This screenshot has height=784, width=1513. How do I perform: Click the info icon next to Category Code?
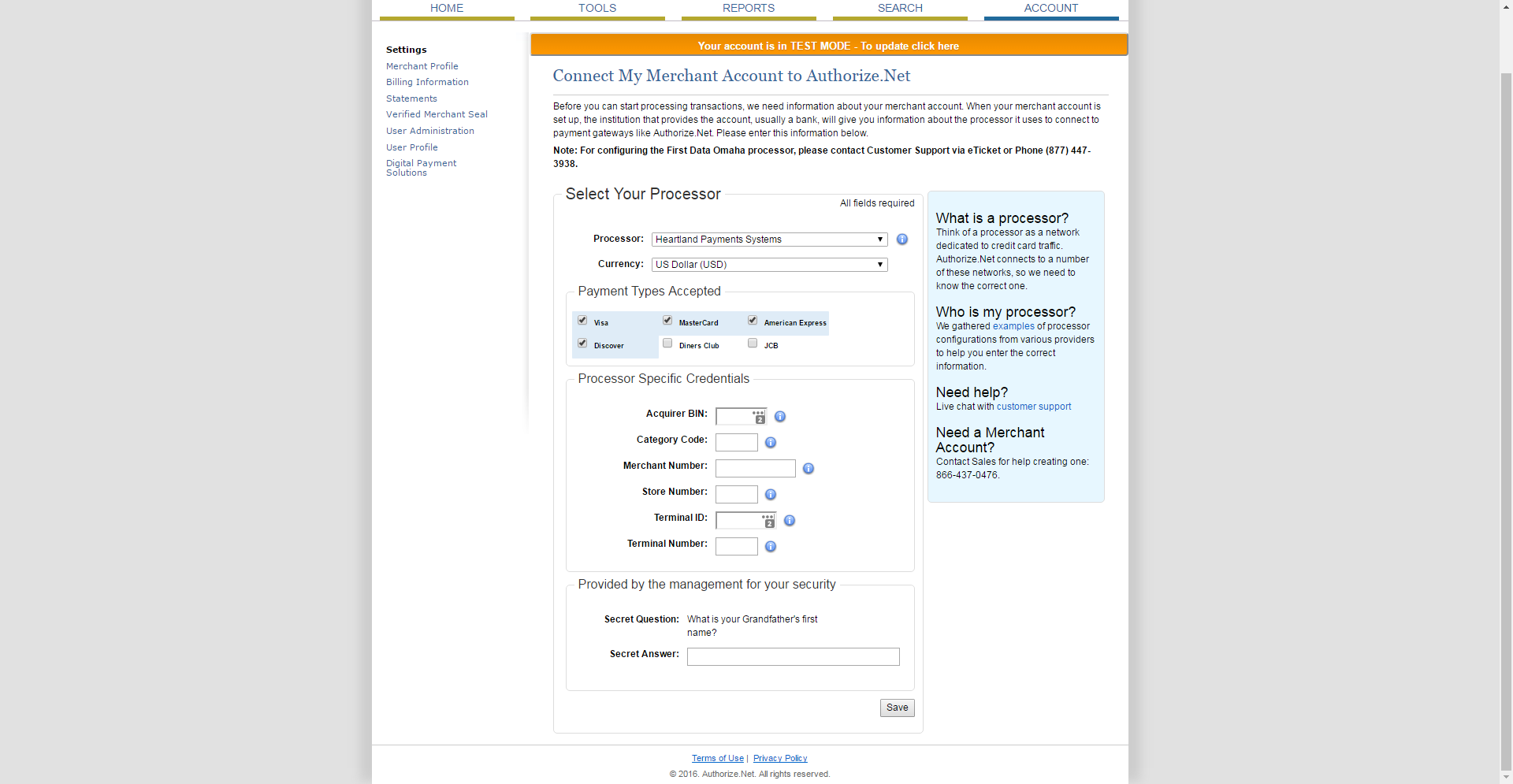tap(771, 443)
